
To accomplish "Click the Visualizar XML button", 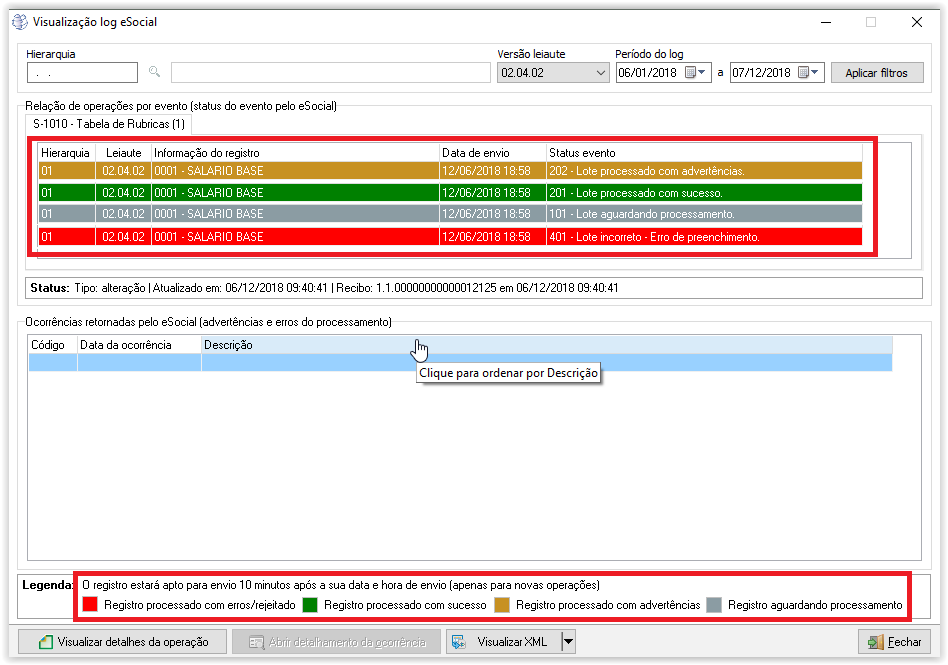I will (x=503, y=642).
